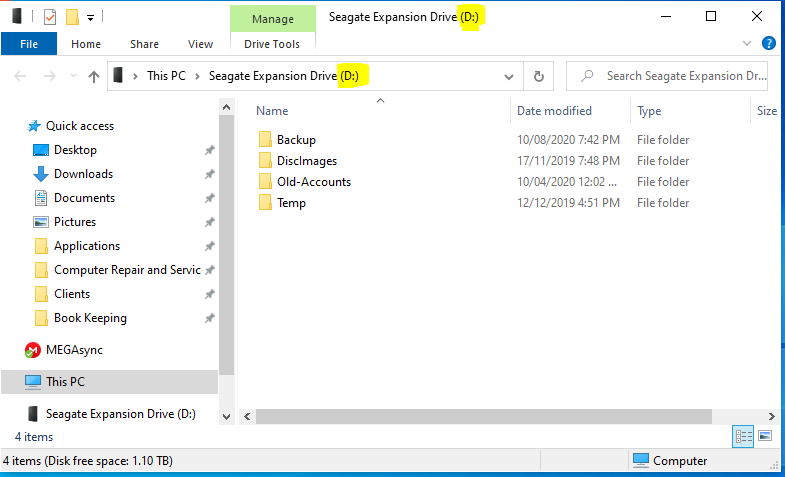Viewport: 785px width, 477px height.
Task: Sort by the Type column header
Action: (x=649, y=111)
